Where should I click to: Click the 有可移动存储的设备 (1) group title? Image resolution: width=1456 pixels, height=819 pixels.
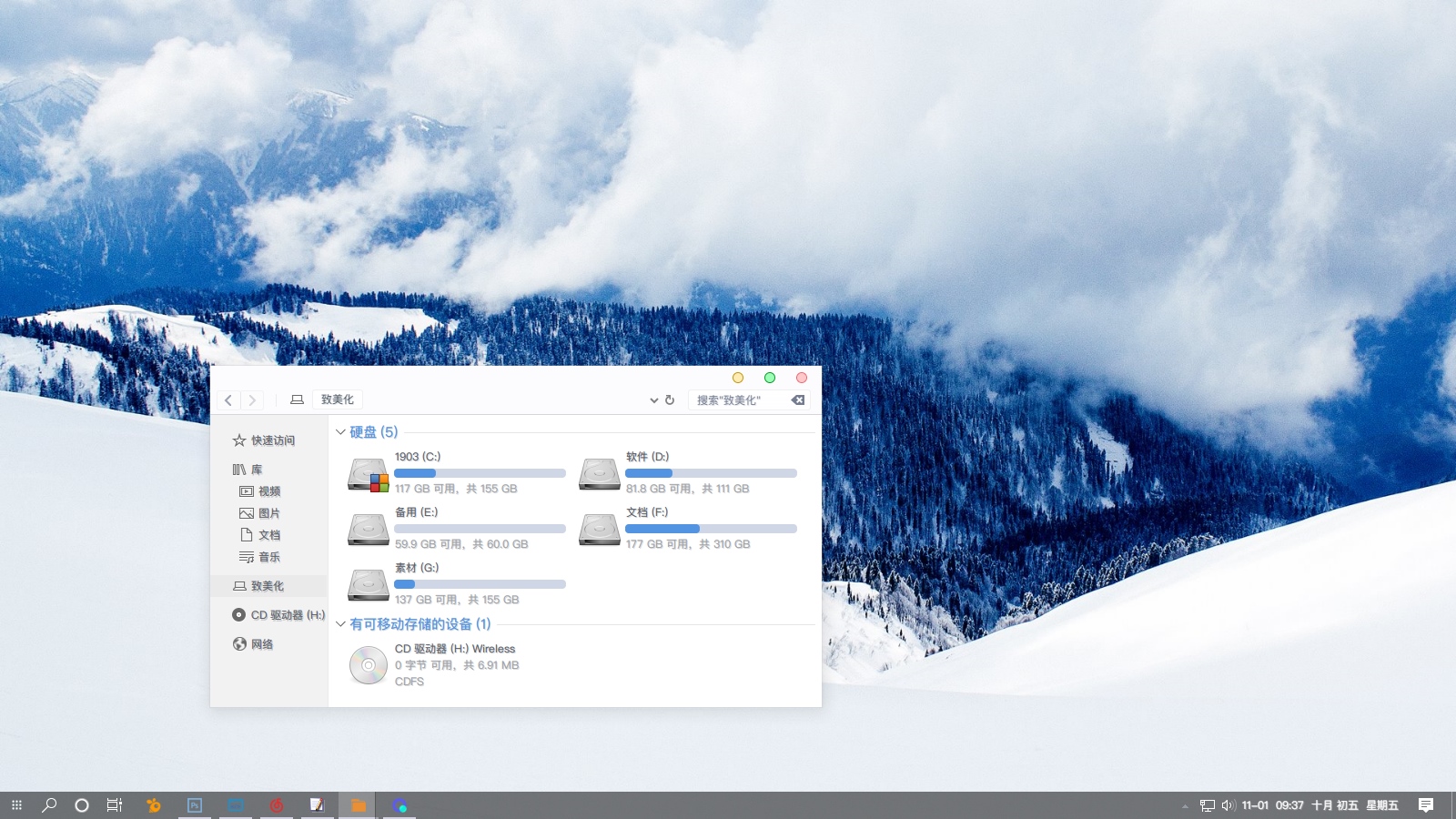coord(420,624)
